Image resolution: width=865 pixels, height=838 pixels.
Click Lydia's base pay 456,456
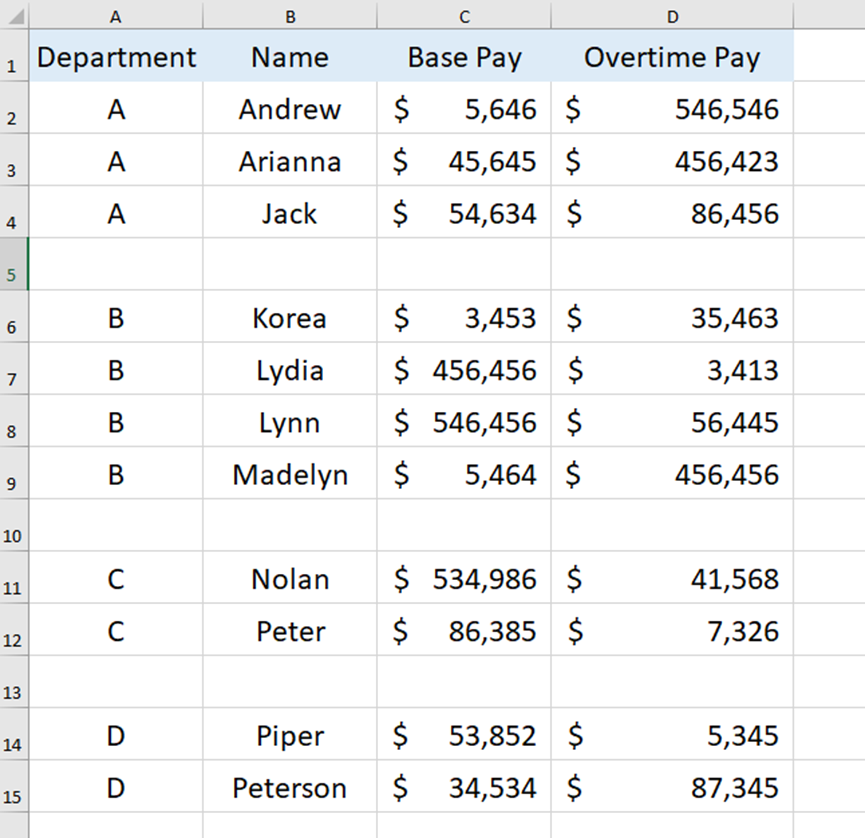pos(464,369)
